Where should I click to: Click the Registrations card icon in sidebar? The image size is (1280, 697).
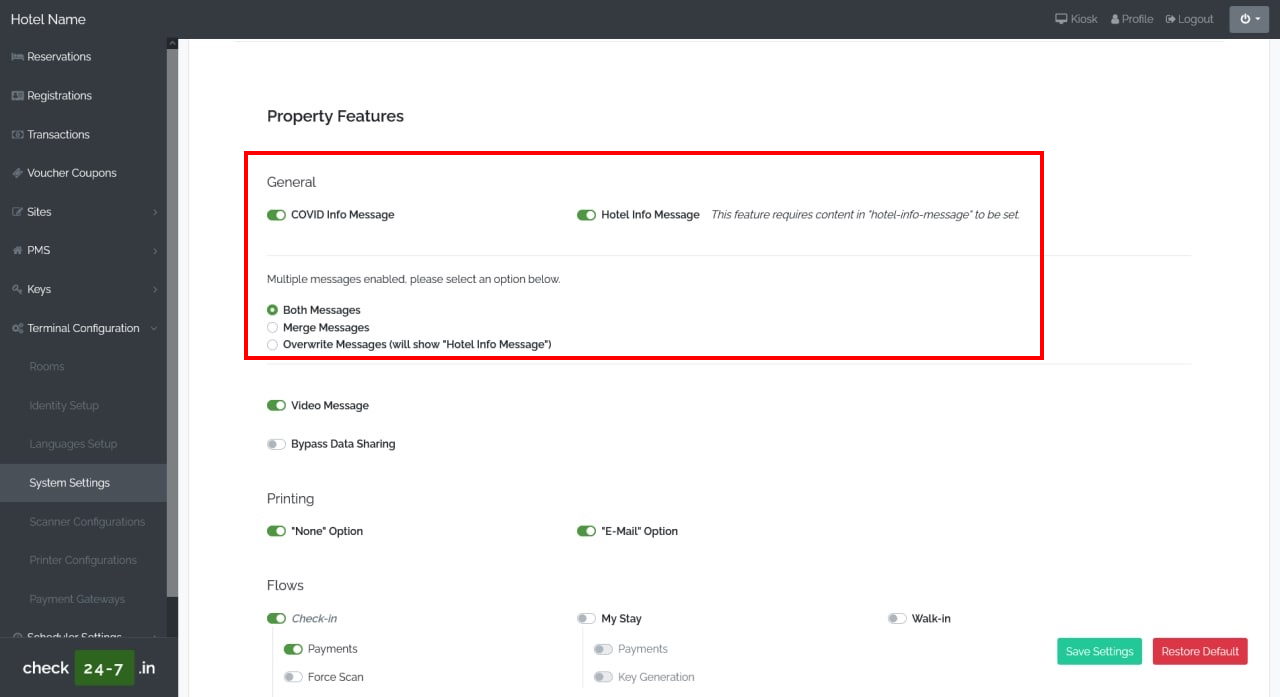[x=17, y=96]
